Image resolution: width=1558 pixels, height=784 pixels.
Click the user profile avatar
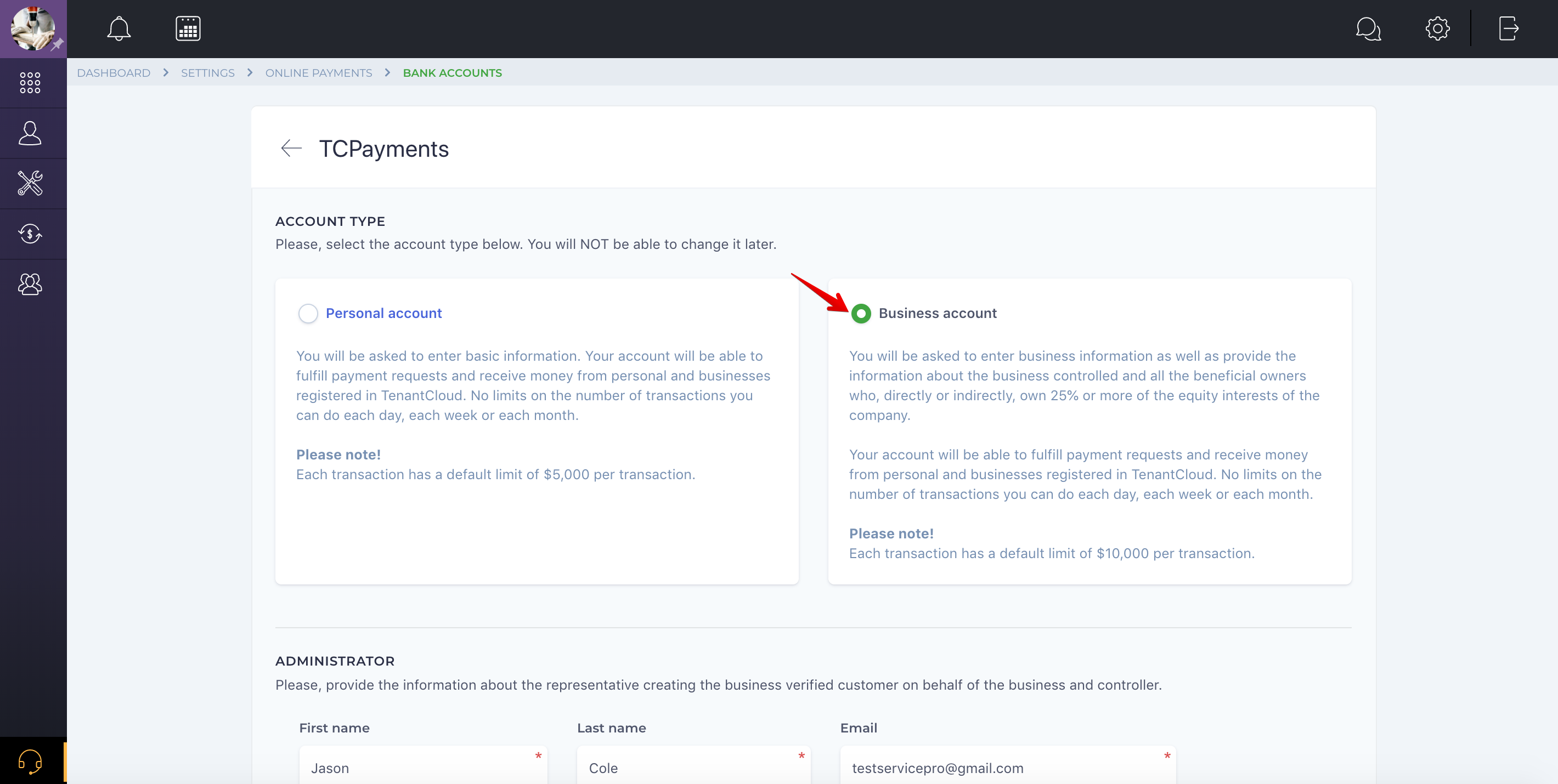point(33,29)
